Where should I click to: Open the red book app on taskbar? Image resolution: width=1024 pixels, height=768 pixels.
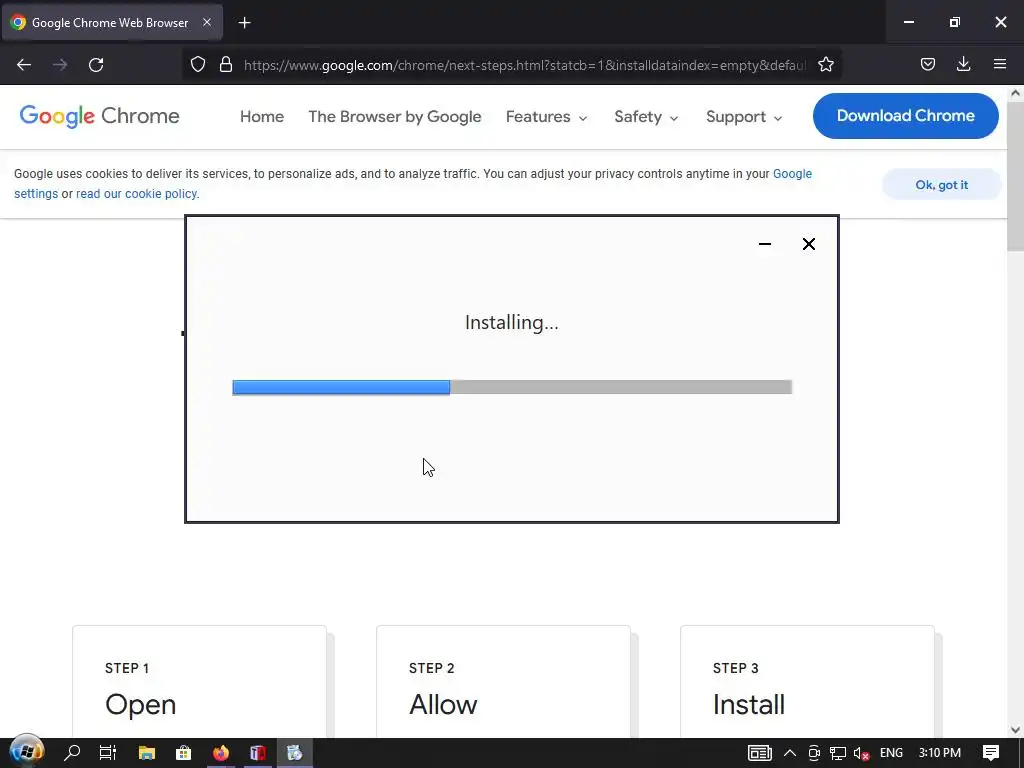click(257, 753)
